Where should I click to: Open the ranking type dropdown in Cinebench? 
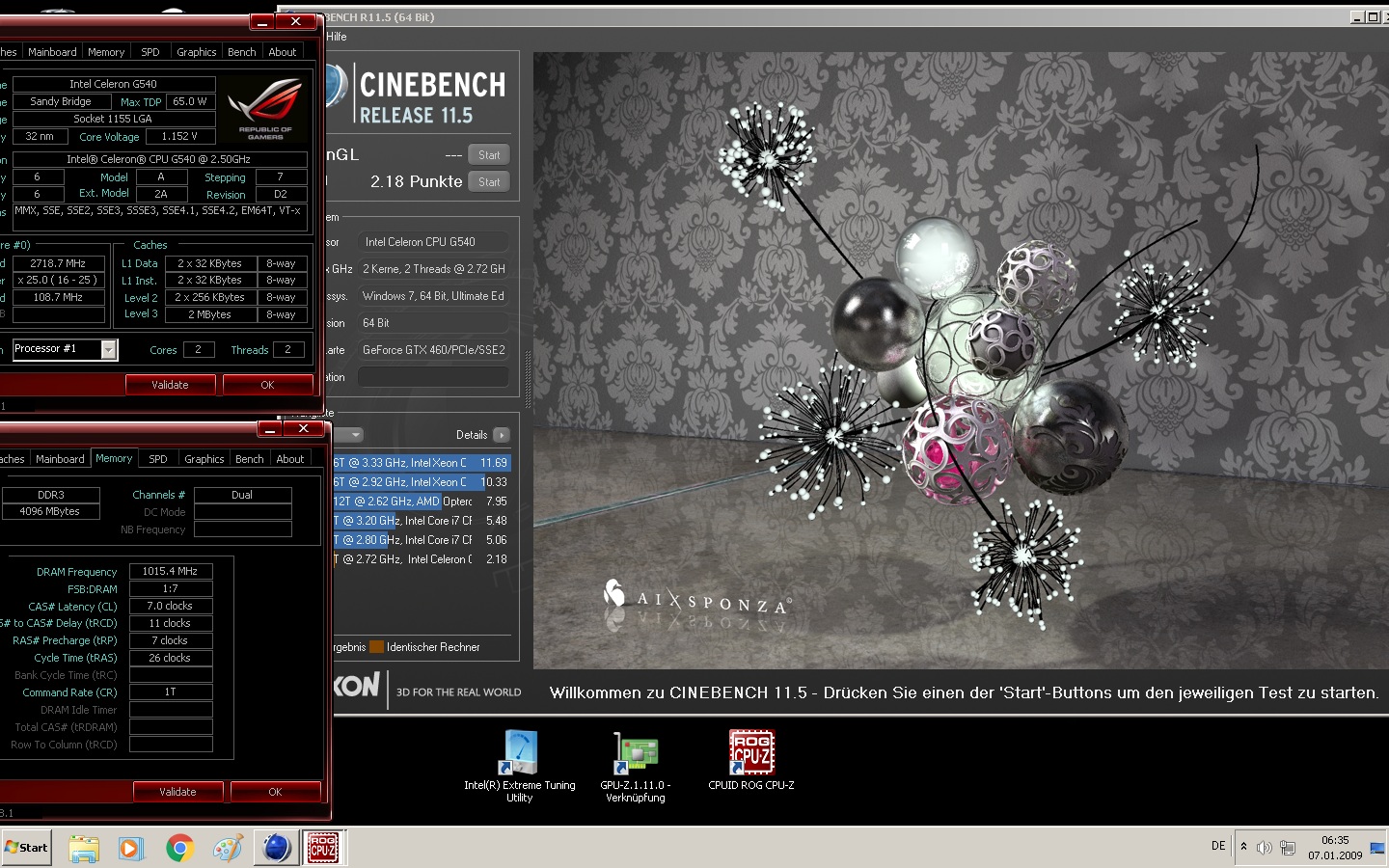point(348,435)
